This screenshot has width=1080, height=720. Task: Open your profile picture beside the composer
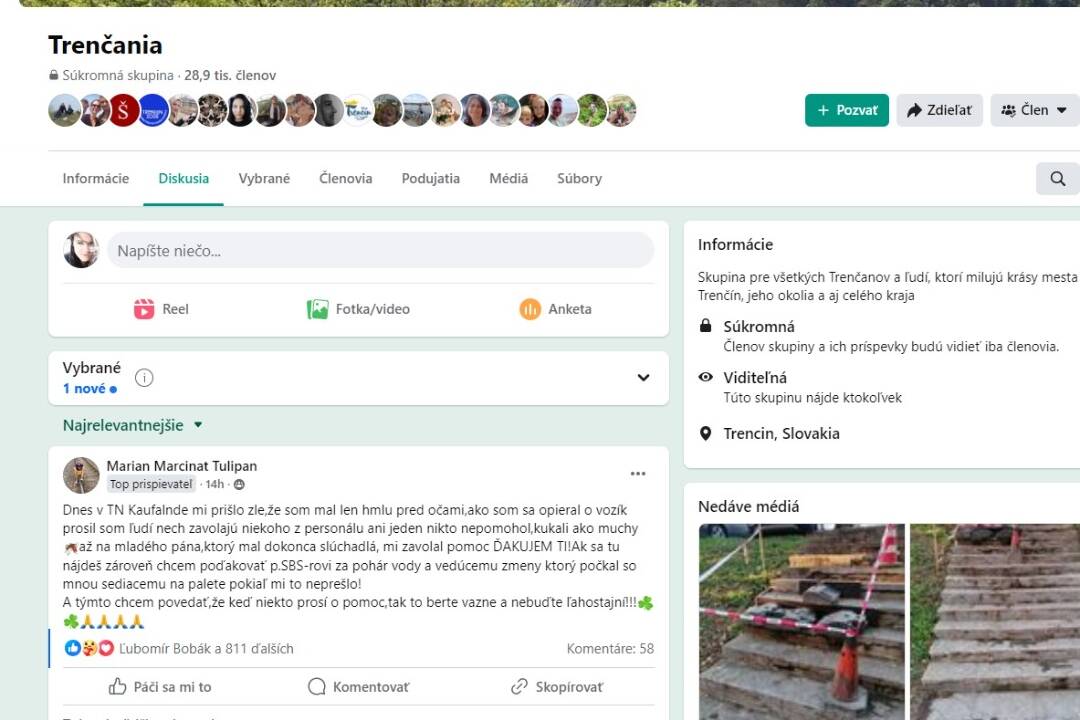(x=81, y=250)
